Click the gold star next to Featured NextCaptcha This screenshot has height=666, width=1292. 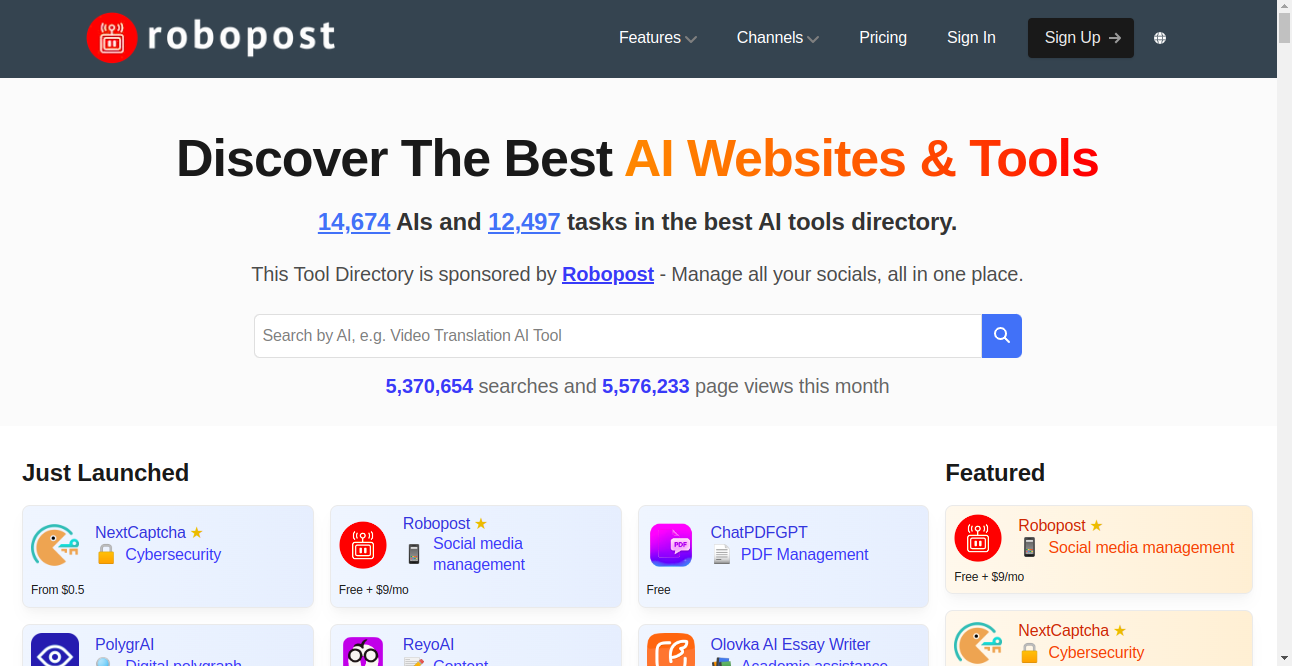[x=1120, y=631]
